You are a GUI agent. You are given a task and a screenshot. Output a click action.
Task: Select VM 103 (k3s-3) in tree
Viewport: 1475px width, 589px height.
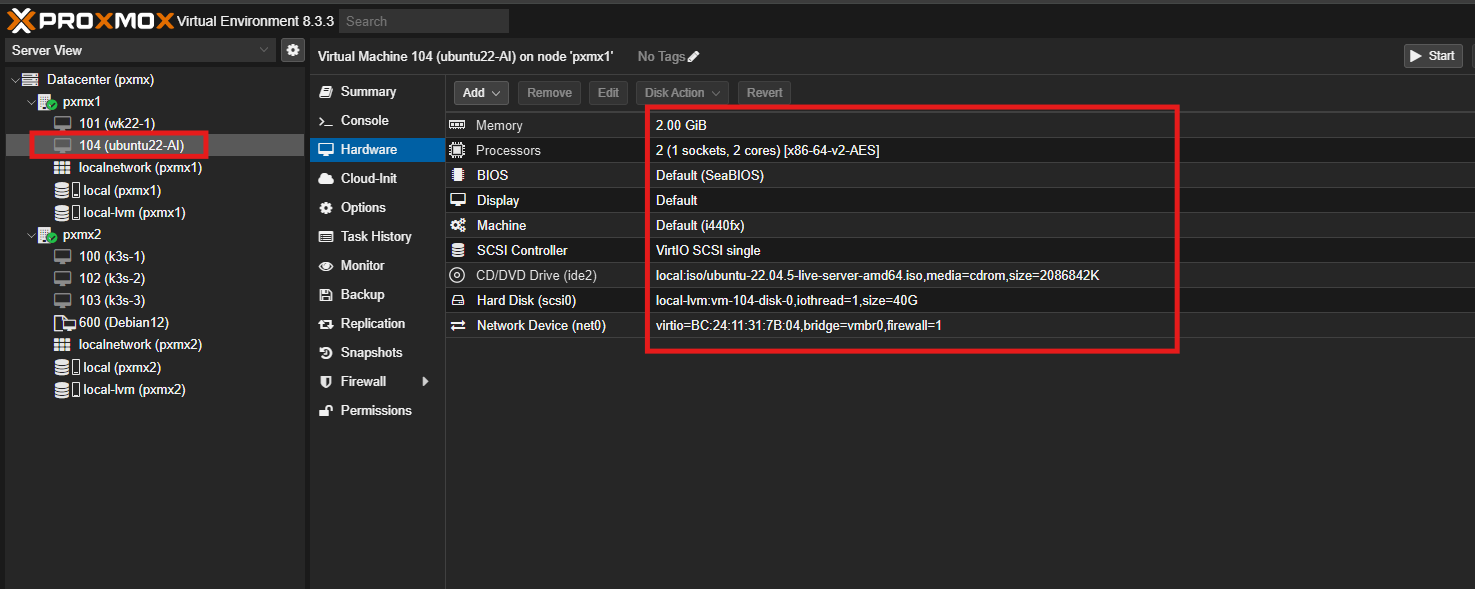point(155,301)
